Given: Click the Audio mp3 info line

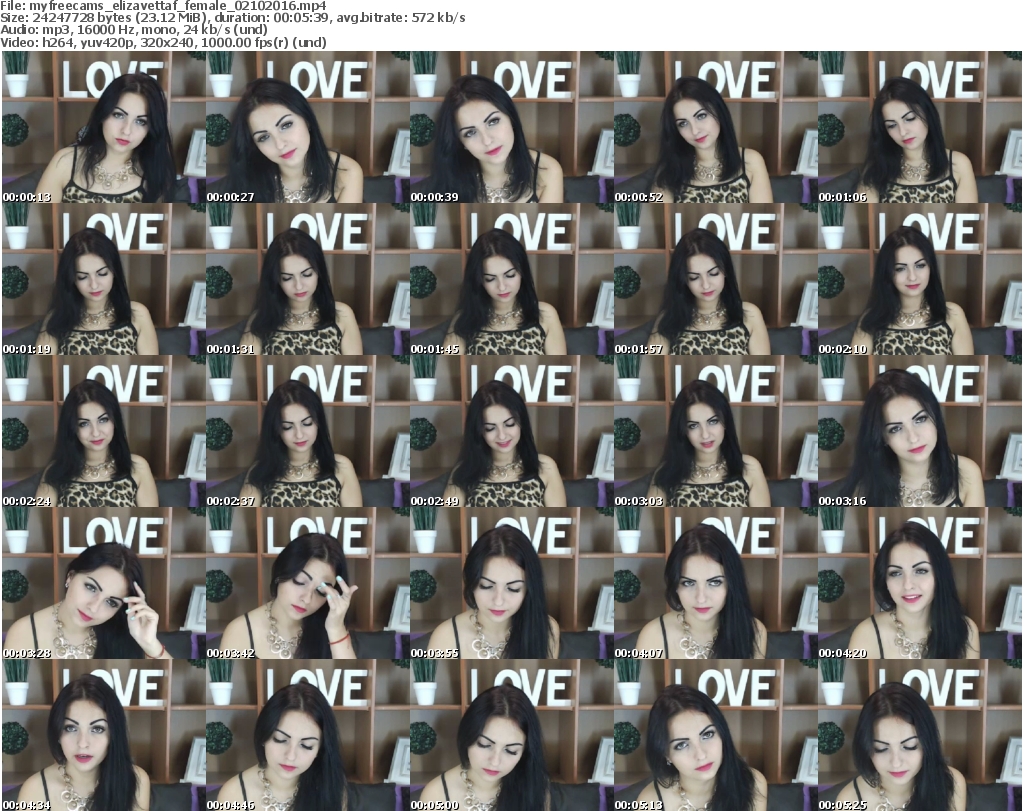Looking at the screenshot, I should 134,30.
